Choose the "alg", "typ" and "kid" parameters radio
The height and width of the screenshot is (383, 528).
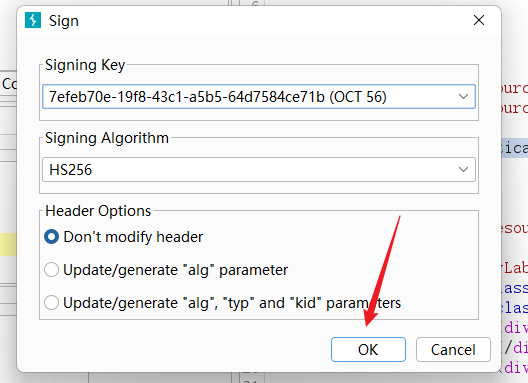coord(52,302)
